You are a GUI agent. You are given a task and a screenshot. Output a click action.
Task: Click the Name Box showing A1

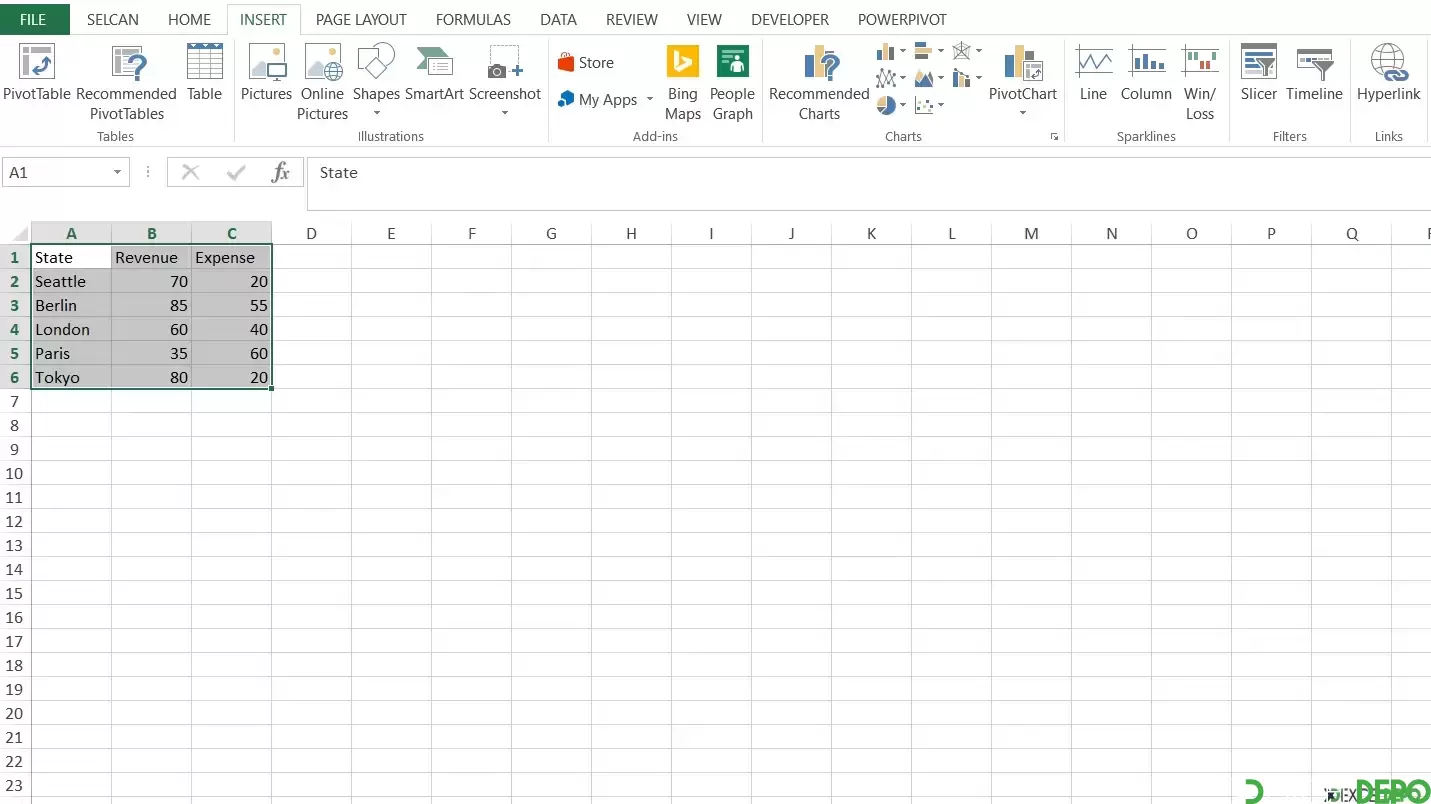click(x=56, y=173)
